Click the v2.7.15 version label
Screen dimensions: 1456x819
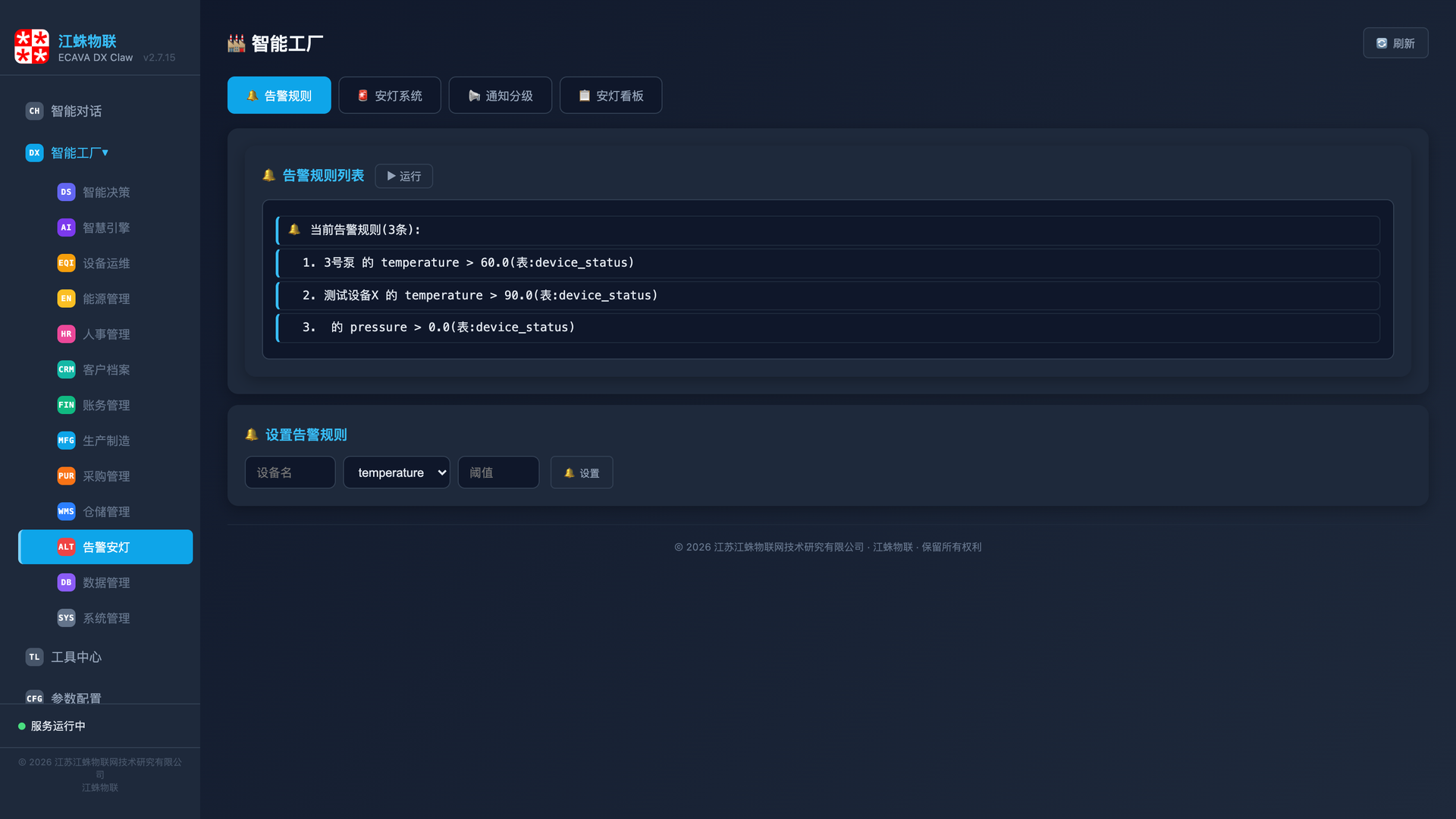coord(159,58)
